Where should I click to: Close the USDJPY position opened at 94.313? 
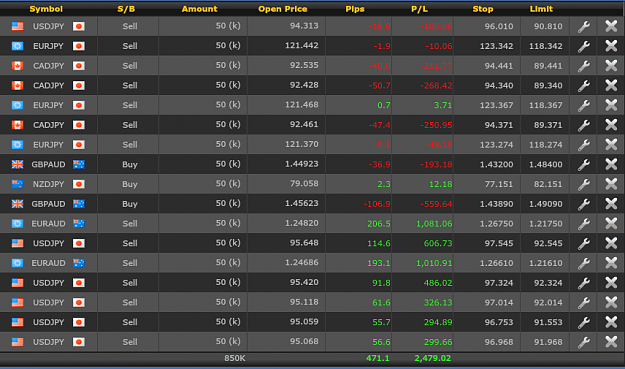pos(611,26)
